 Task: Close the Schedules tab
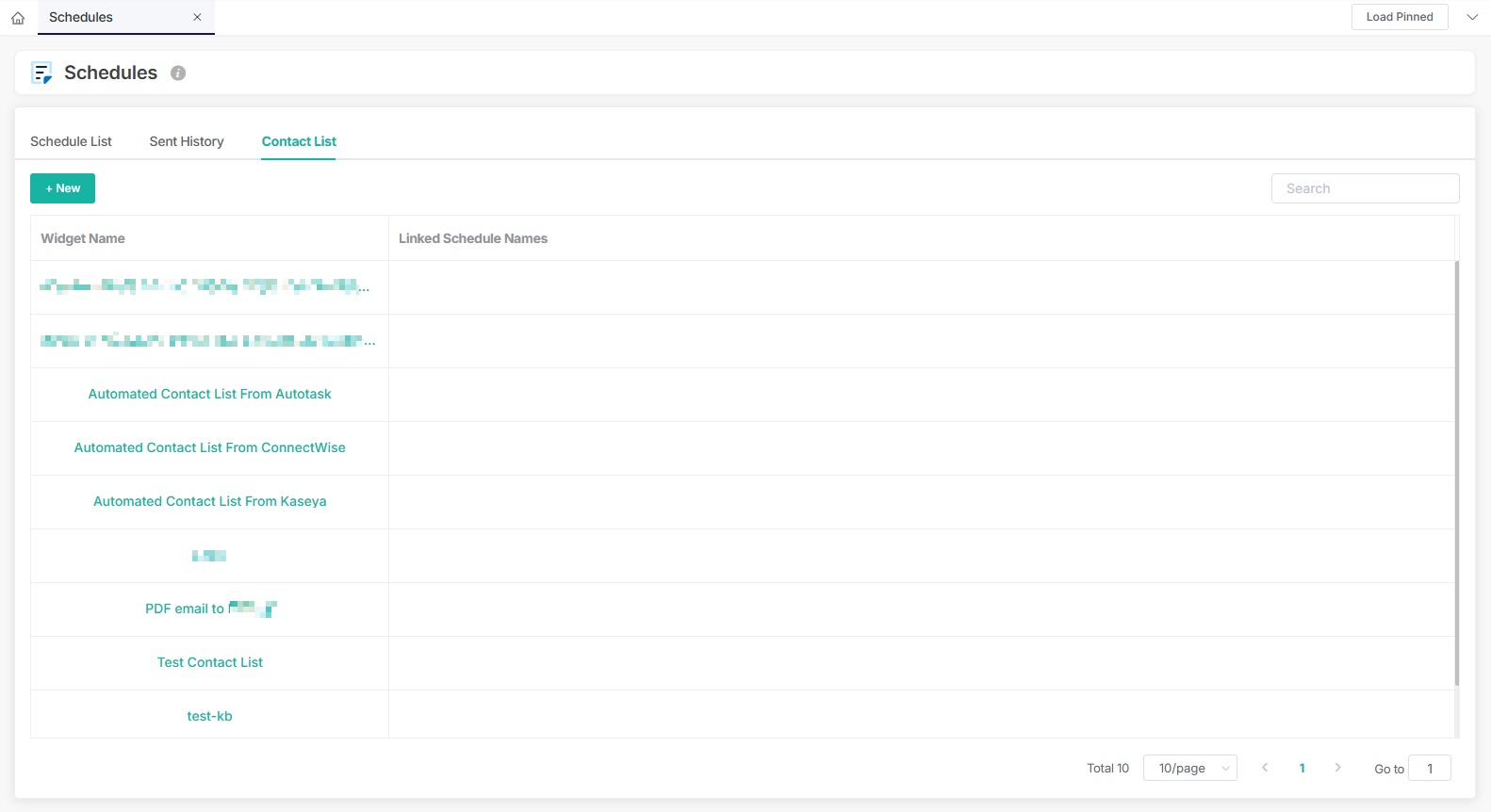[x=197, y=17]
